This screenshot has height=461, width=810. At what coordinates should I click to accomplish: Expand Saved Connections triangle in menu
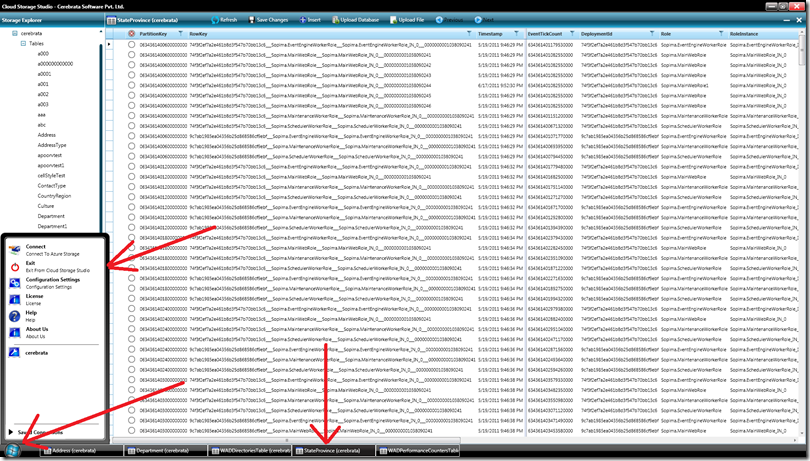pos(10,432)
